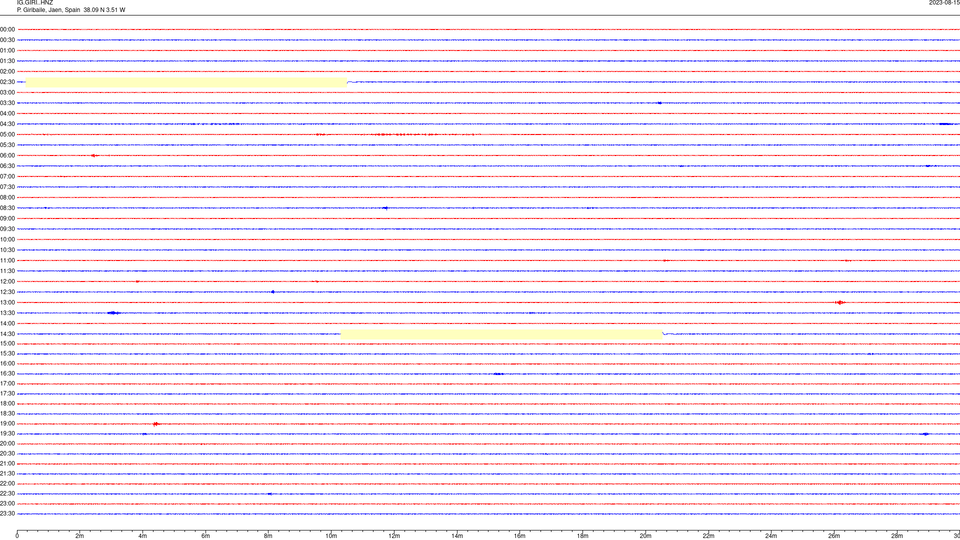Click the 19:30 time label

[x=8, y=433]
